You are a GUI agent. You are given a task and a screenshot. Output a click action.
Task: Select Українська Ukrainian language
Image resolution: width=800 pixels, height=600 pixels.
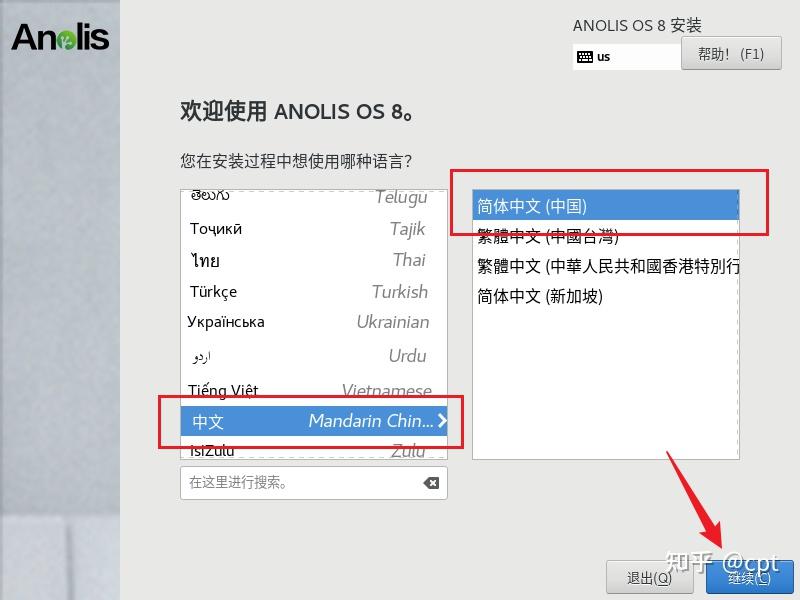click(314, 322)
